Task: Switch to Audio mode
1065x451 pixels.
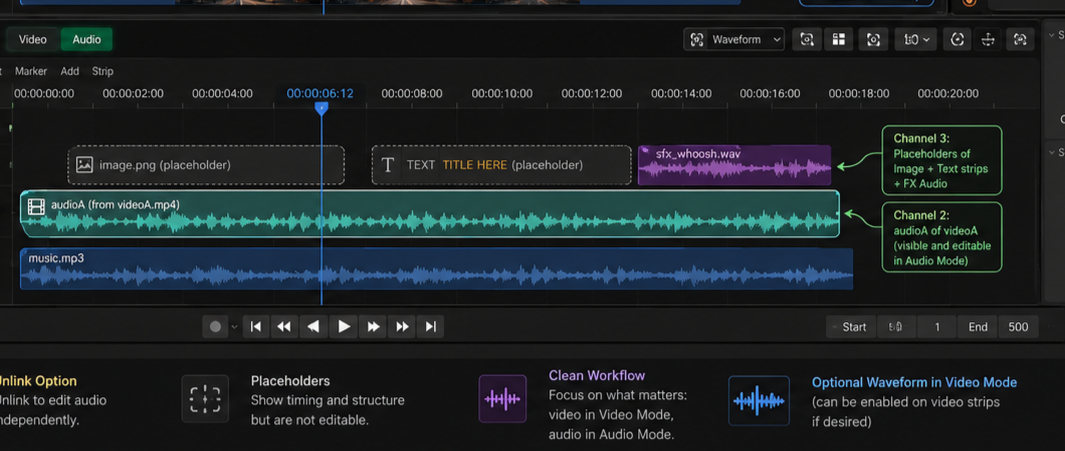Action: point(87,39)
